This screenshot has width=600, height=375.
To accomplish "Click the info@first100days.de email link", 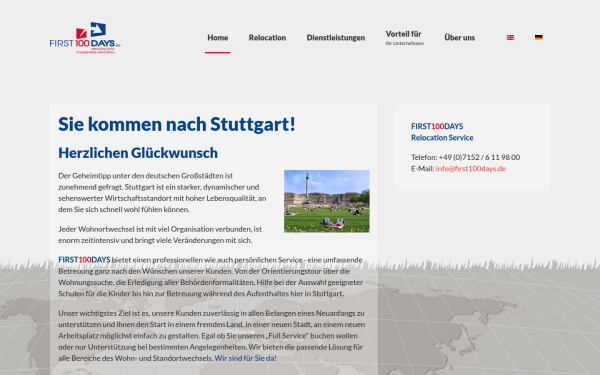I will 471,169.
